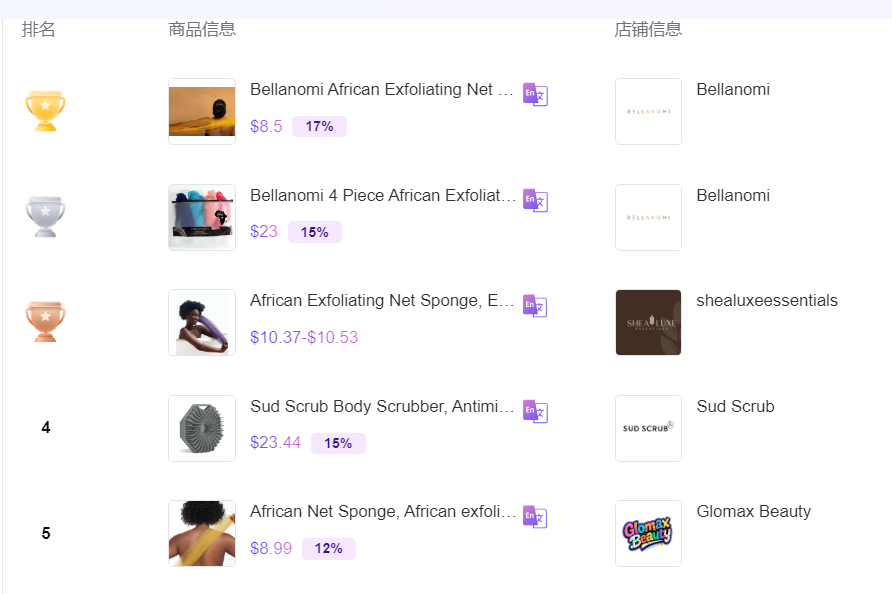This screenshot has height=594, width=892.
Task: Translate the Sud Scrub Body Scrubber title
Action: pyautogui.click(x=535, y=411)
